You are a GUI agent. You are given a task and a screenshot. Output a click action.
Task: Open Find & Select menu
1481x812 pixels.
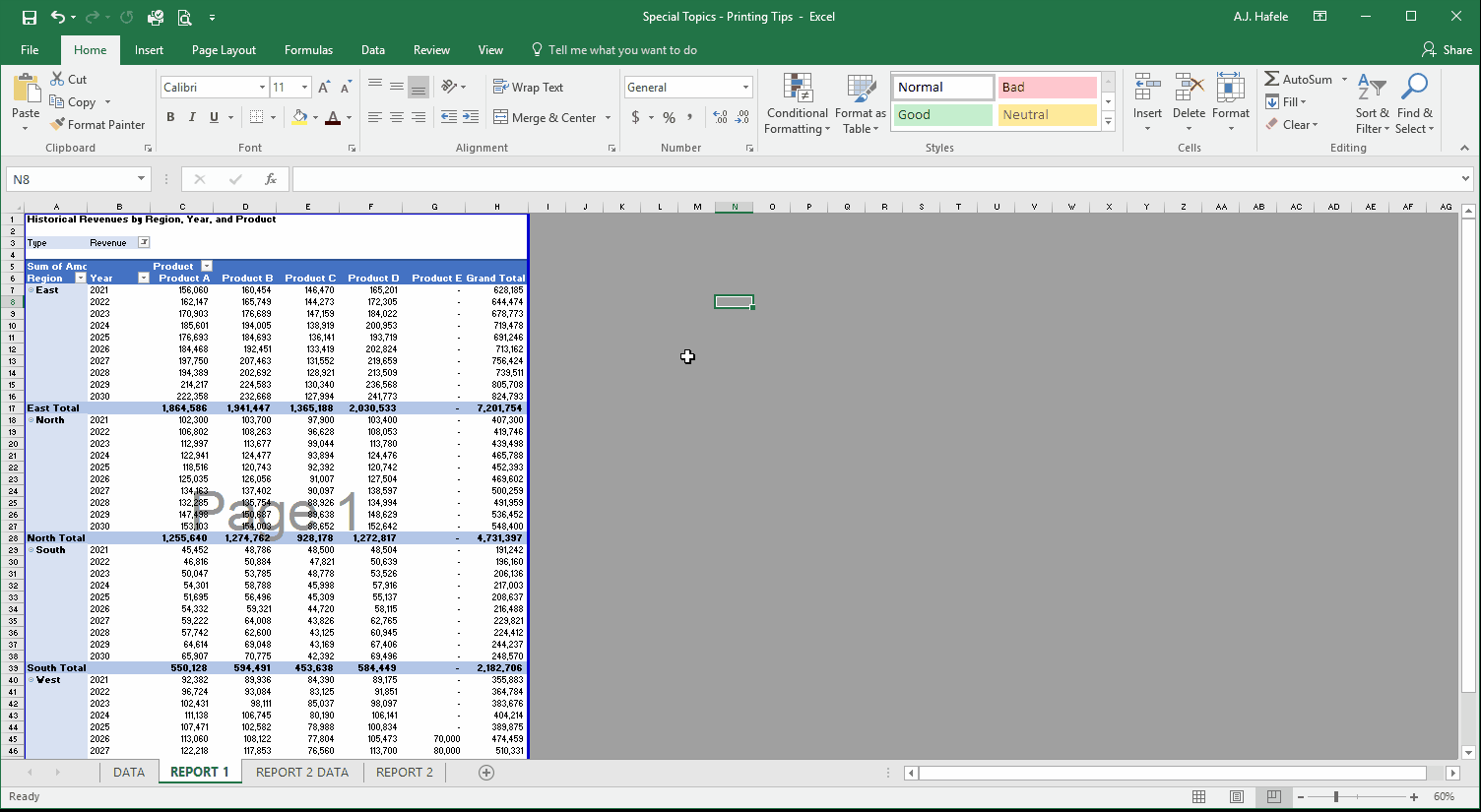click(1415, 104)
